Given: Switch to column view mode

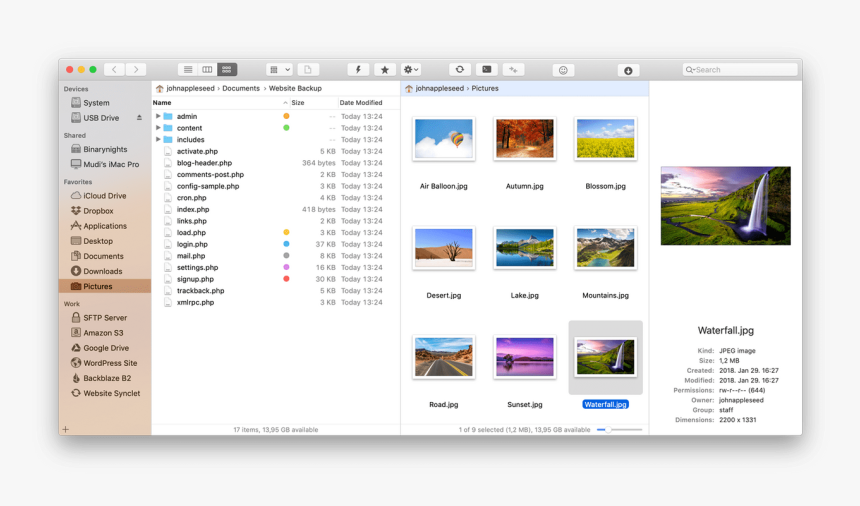Looking at the screenshot, I should pyautogui.click(x=207, y=70).
